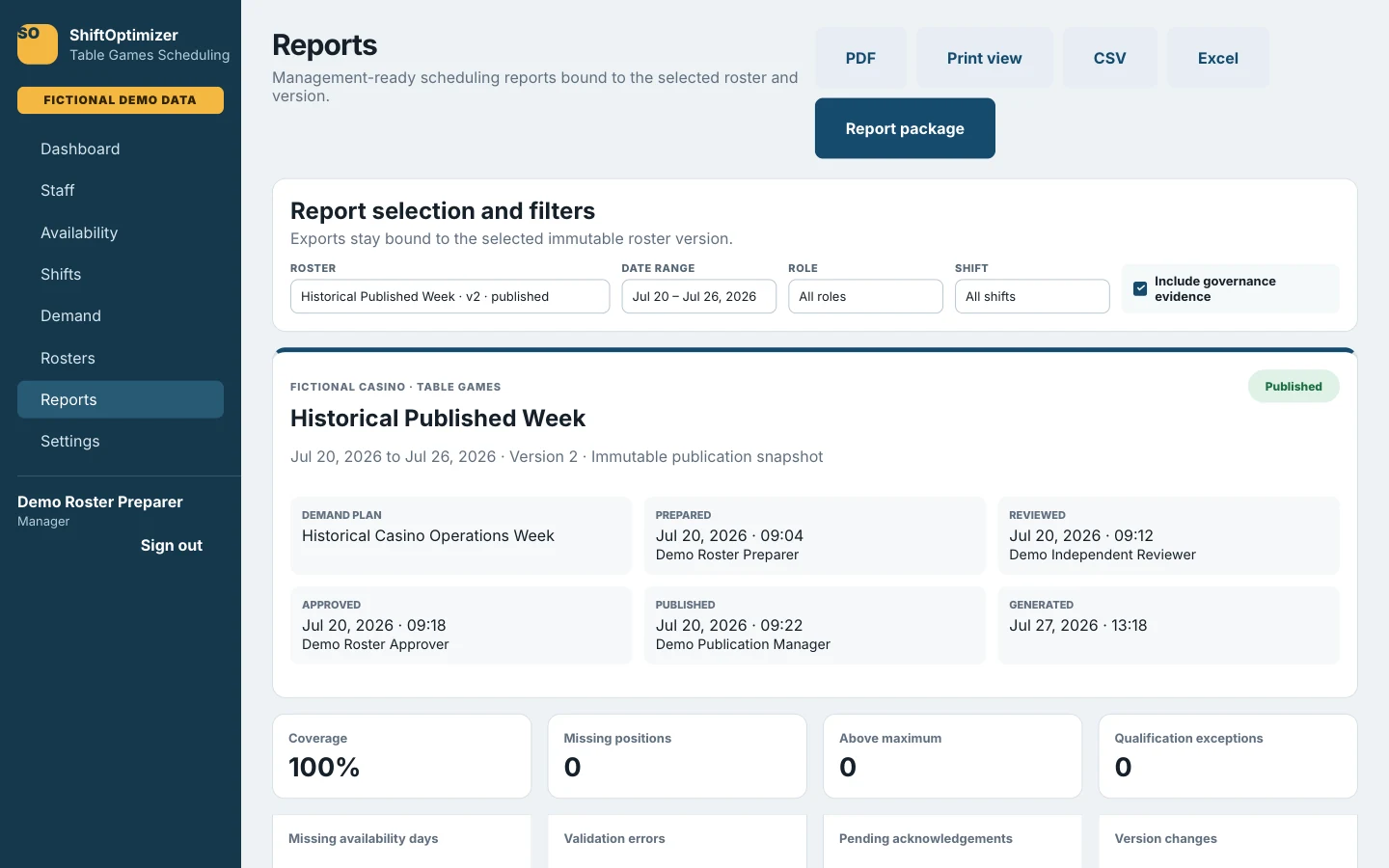Screen dimensions: 1389x868
Task: Open the Role filter dropdown
Action: [865, 296]
